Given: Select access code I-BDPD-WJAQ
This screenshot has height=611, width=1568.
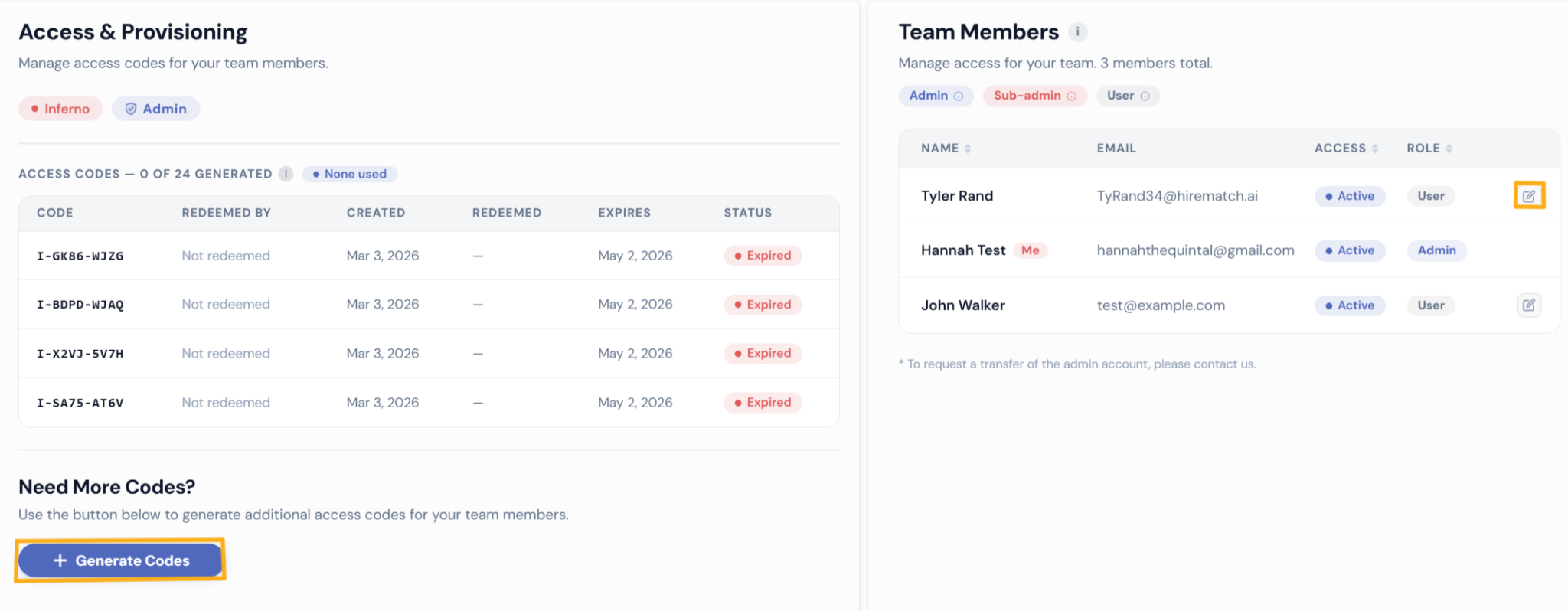Looking at the screenshot, I should pos(80,305).
